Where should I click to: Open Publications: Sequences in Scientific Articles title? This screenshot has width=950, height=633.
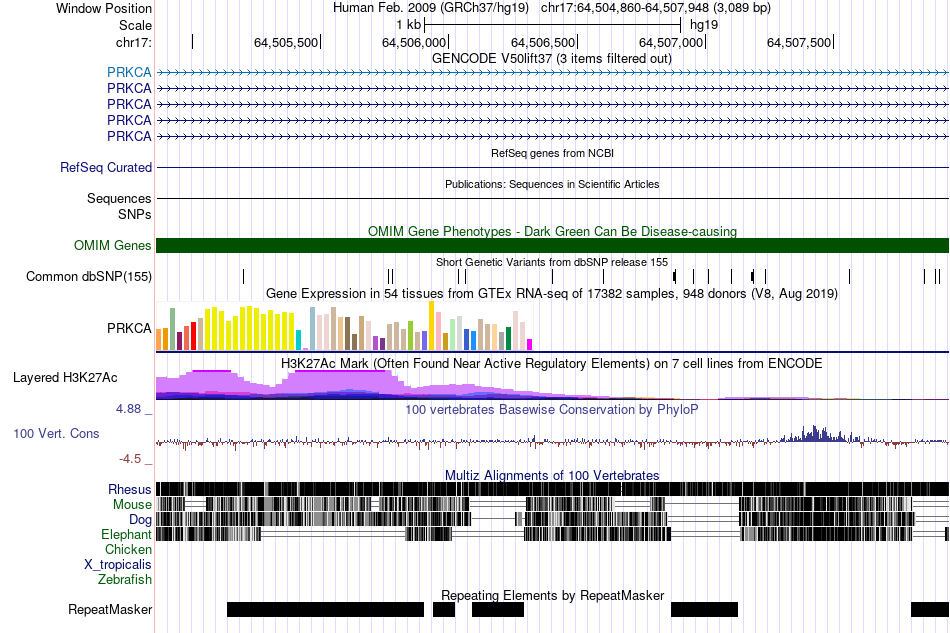(552, 184)
